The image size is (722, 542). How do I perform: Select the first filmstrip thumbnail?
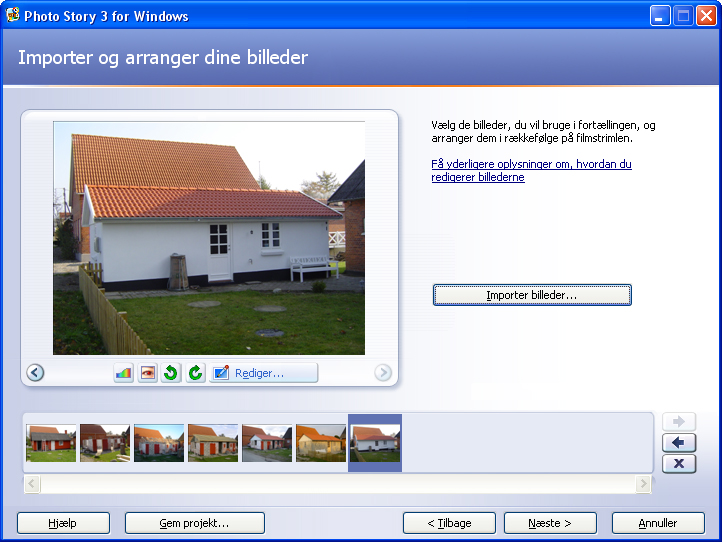click(51, 443)
